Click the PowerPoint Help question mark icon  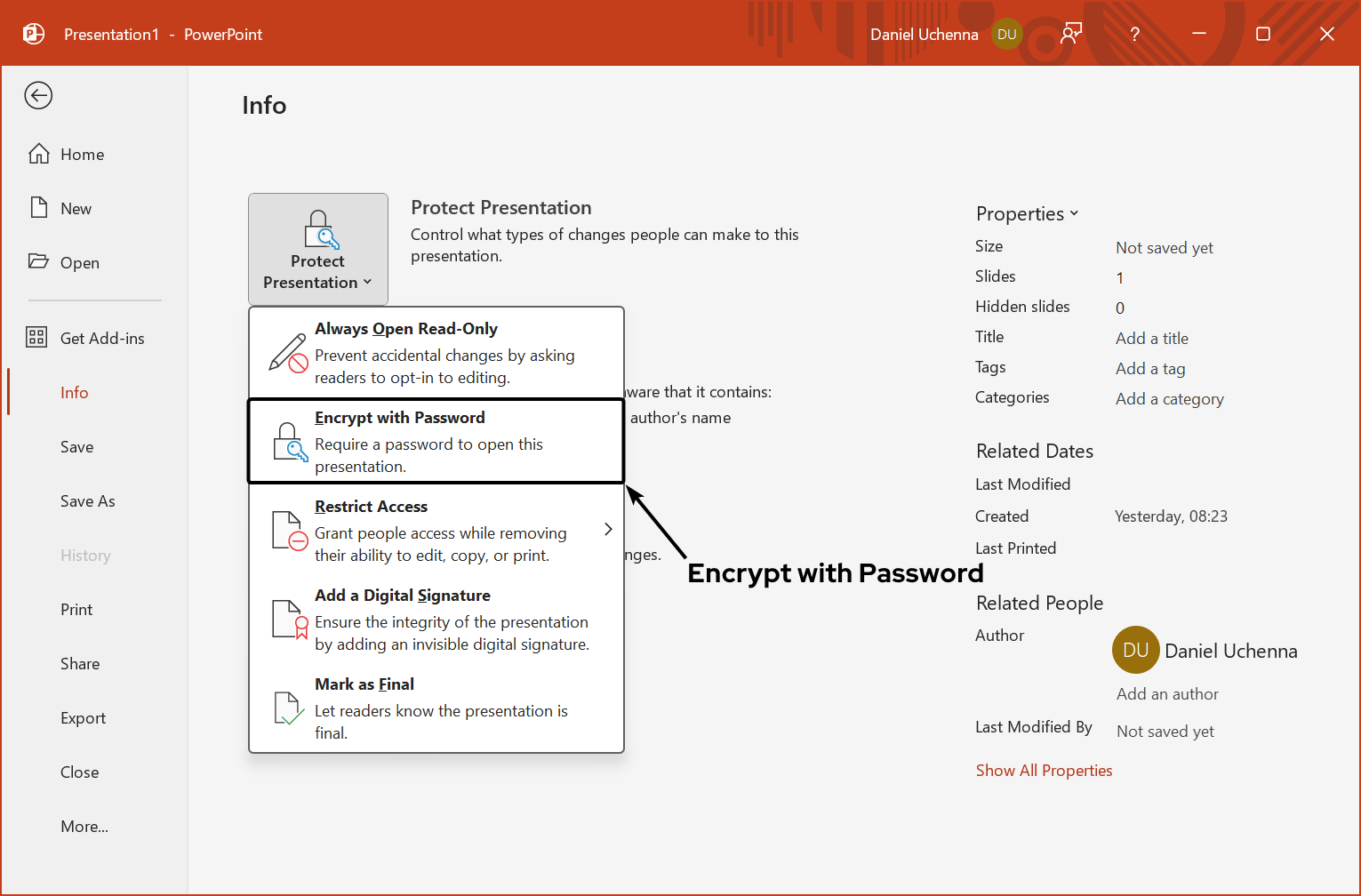point(1134,33)
